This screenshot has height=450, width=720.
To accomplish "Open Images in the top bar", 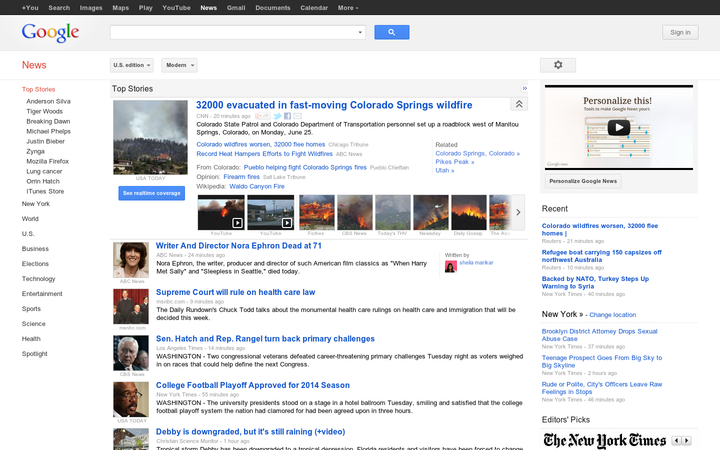I will 91,8.
